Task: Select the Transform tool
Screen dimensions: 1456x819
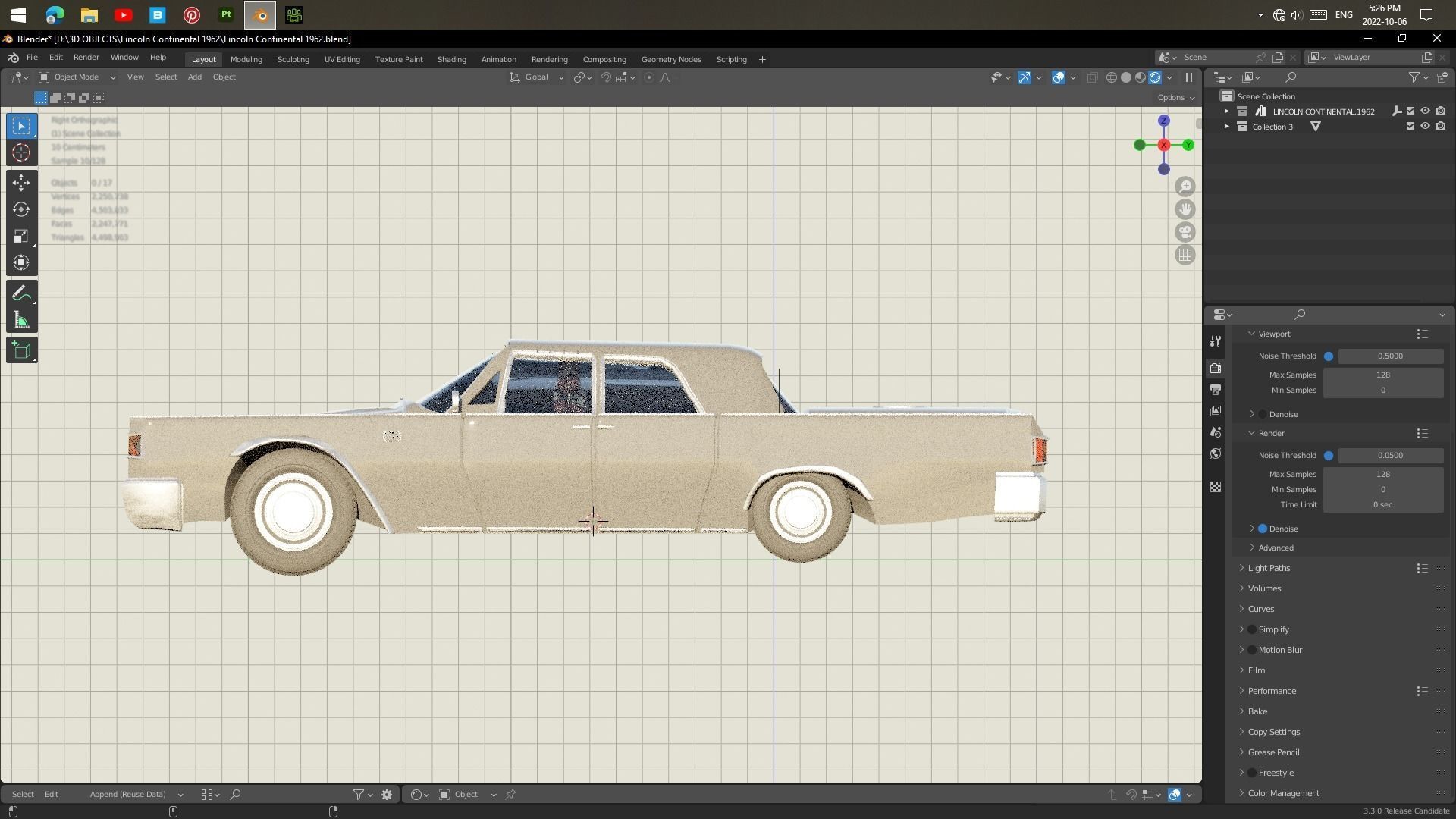Action: point(21,262)
